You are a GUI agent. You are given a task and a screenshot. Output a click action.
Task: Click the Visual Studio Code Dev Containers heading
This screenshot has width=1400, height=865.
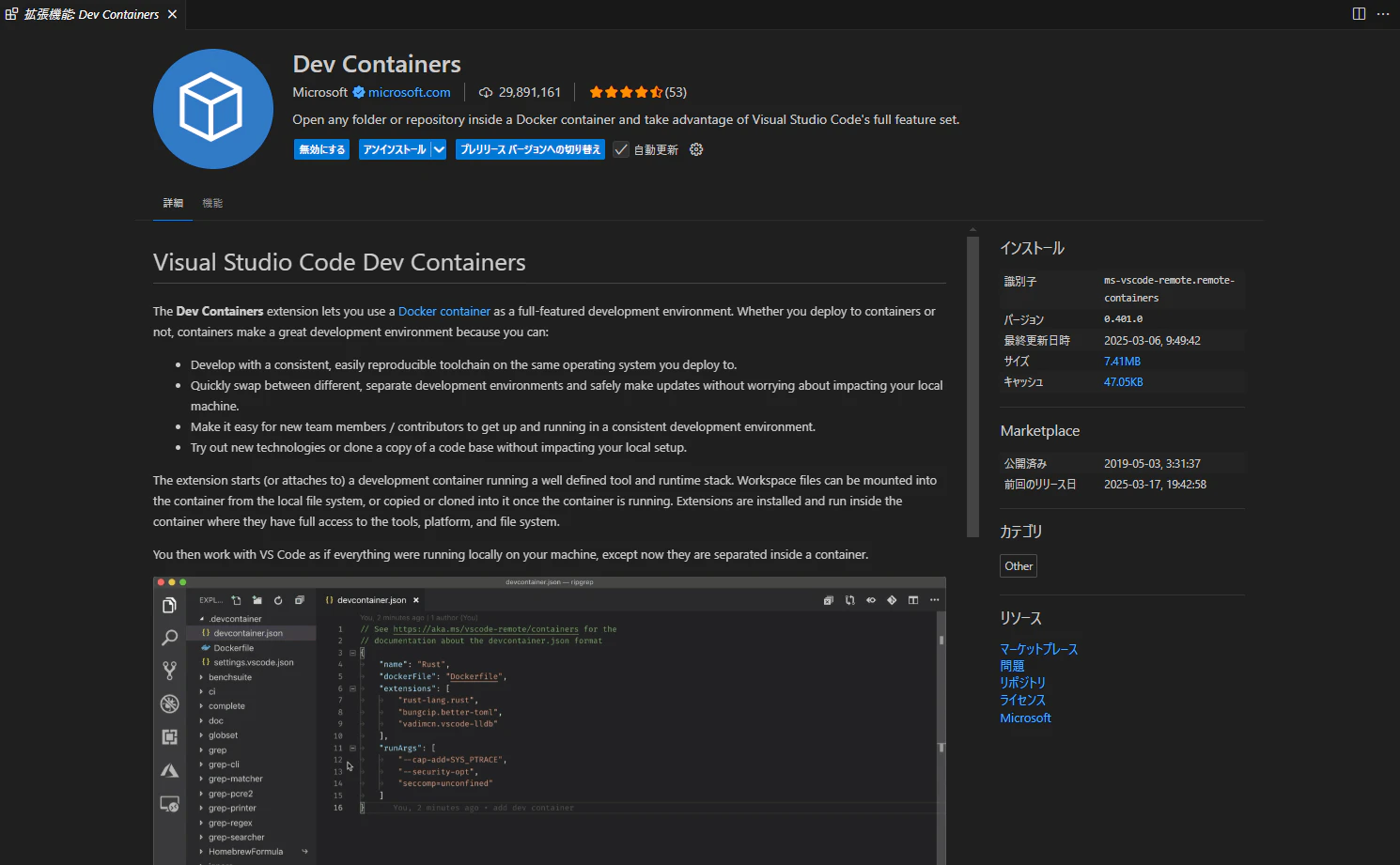(339, 262)
